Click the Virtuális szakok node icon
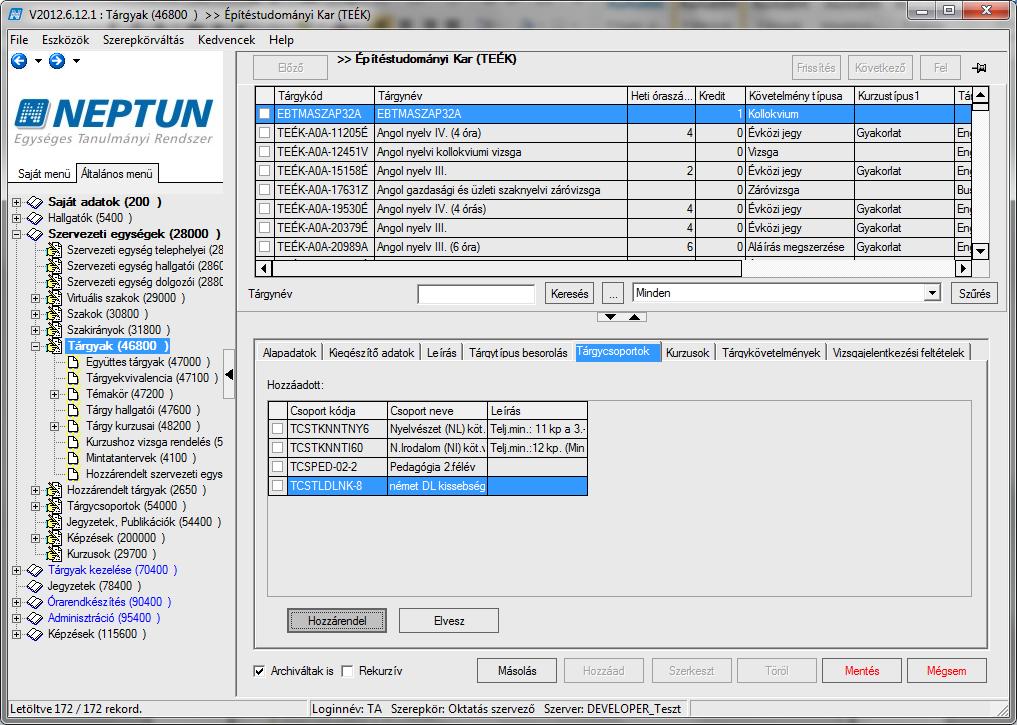This screenshot has width=1017, height=725. (54, 298)
